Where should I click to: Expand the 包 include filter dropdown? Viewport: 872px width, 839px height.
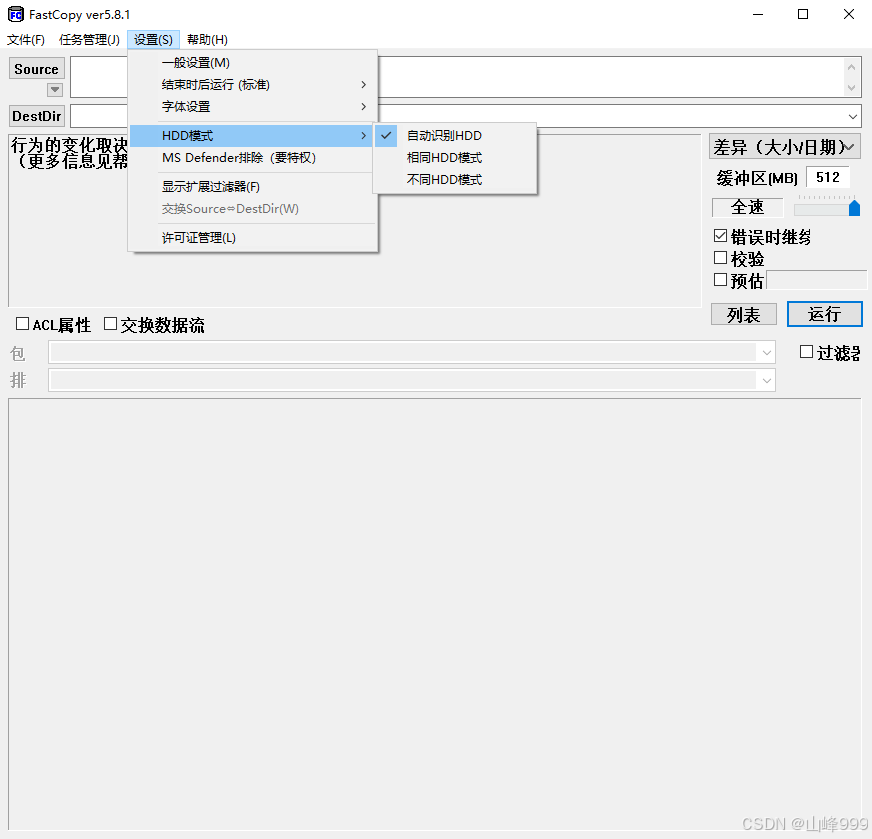[766, 353]
